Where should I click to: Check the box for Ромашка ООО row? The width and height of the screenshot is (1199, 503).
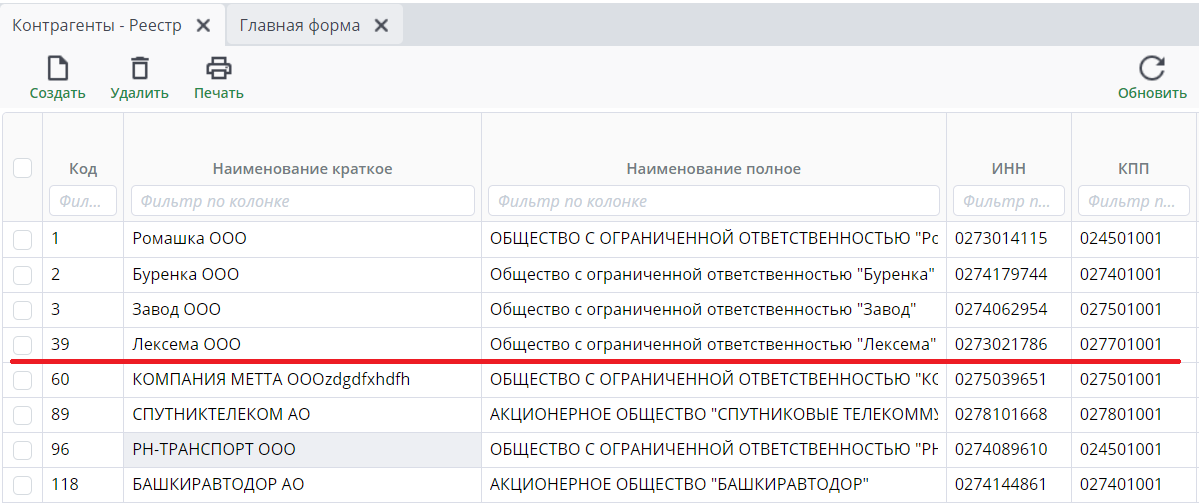(22, 239)
